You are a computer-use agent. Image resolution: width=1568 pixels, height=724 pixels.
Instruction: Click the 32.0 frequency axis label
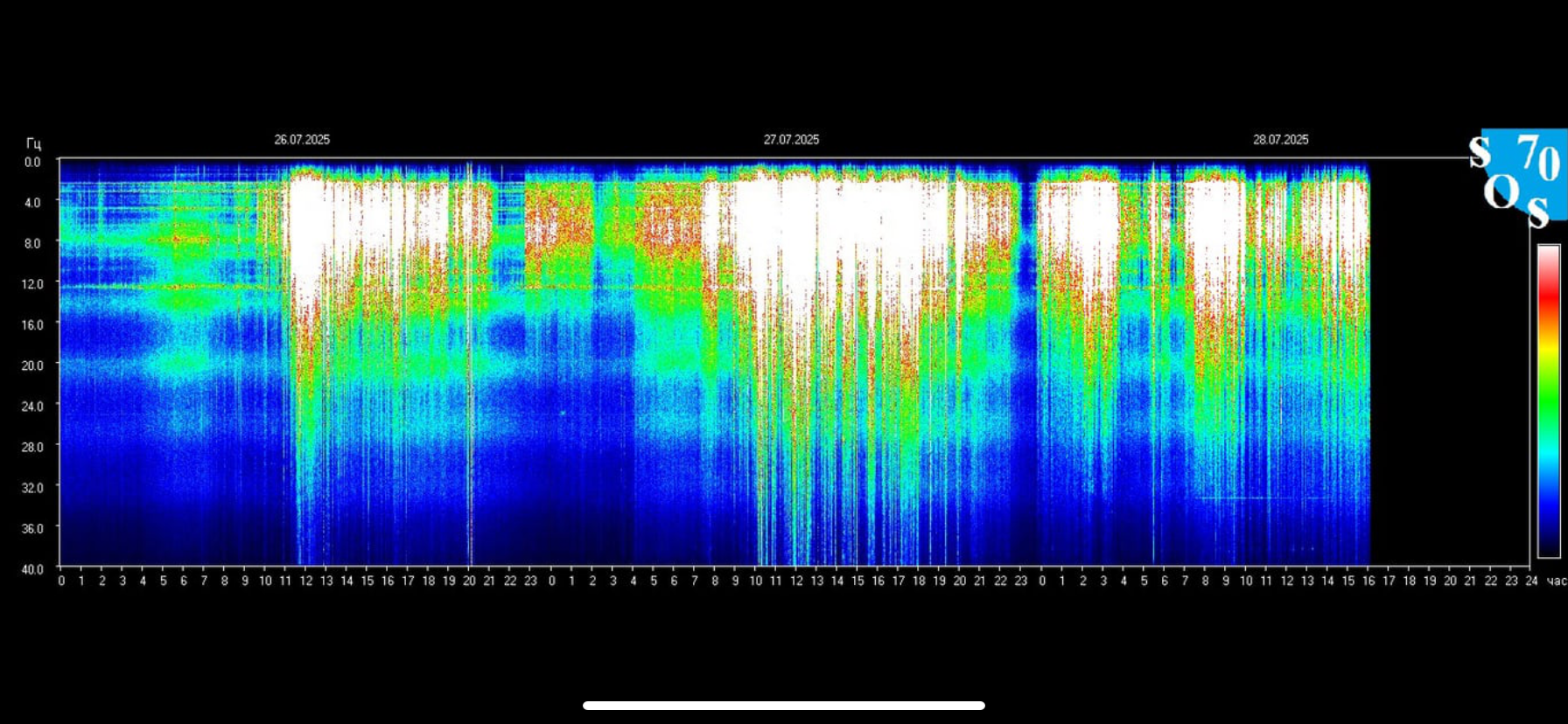[x=32, y=488]
